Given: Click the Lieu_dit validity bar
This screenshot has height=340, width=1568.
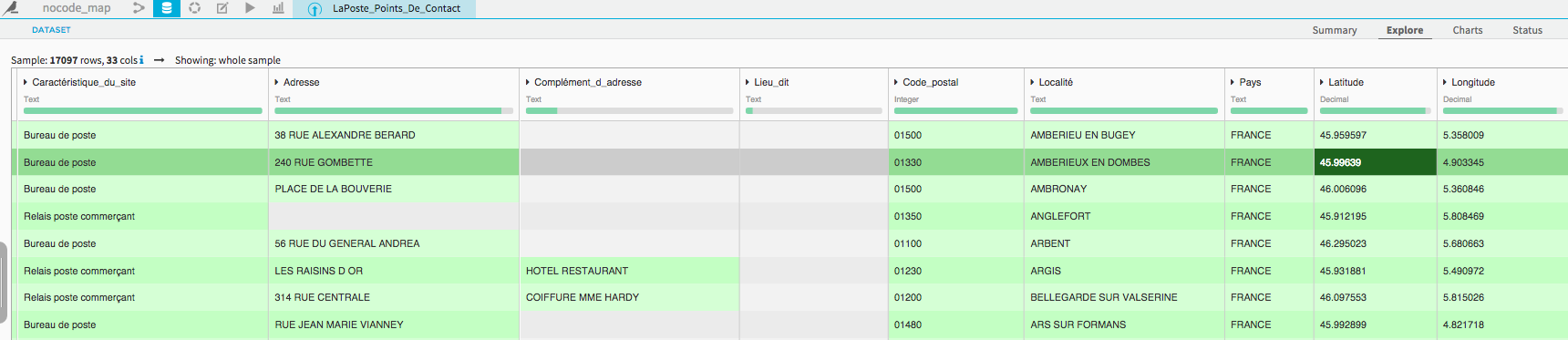Looking at the screenshot, I should click(x=813, y=111).
